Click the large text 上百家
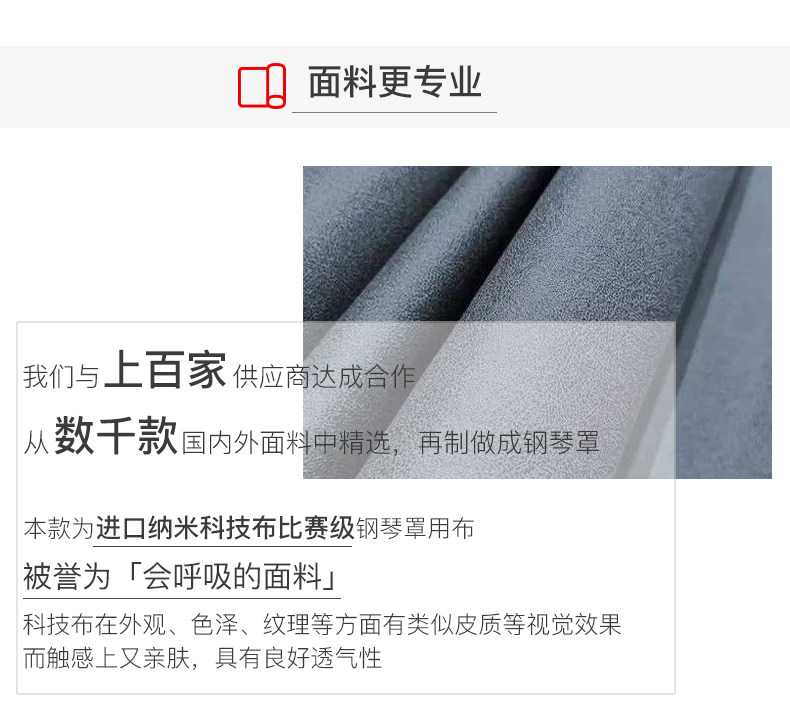The image size is (790, 712). [165, 370]
